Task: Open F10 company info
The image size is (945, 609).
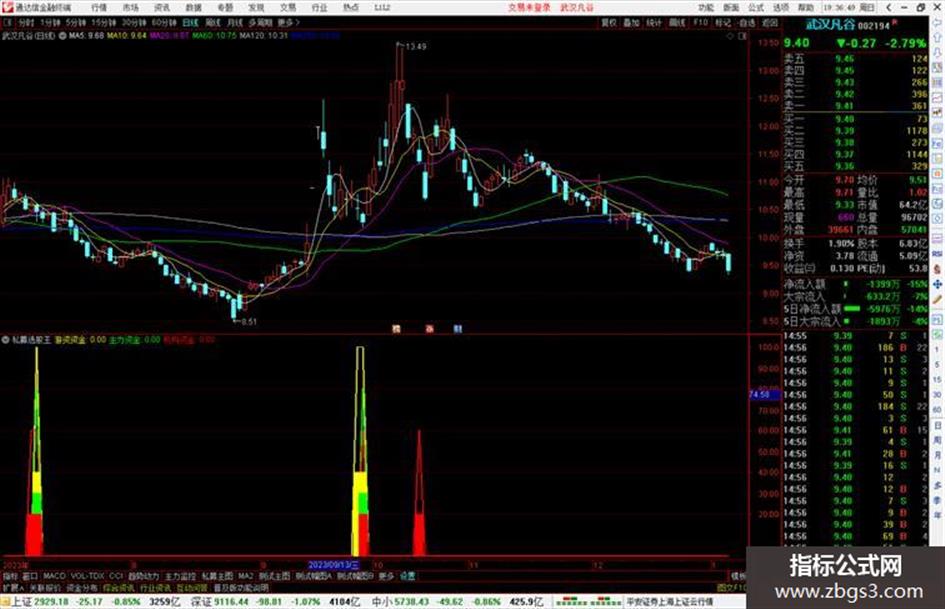Action: [x=700, y=22]
